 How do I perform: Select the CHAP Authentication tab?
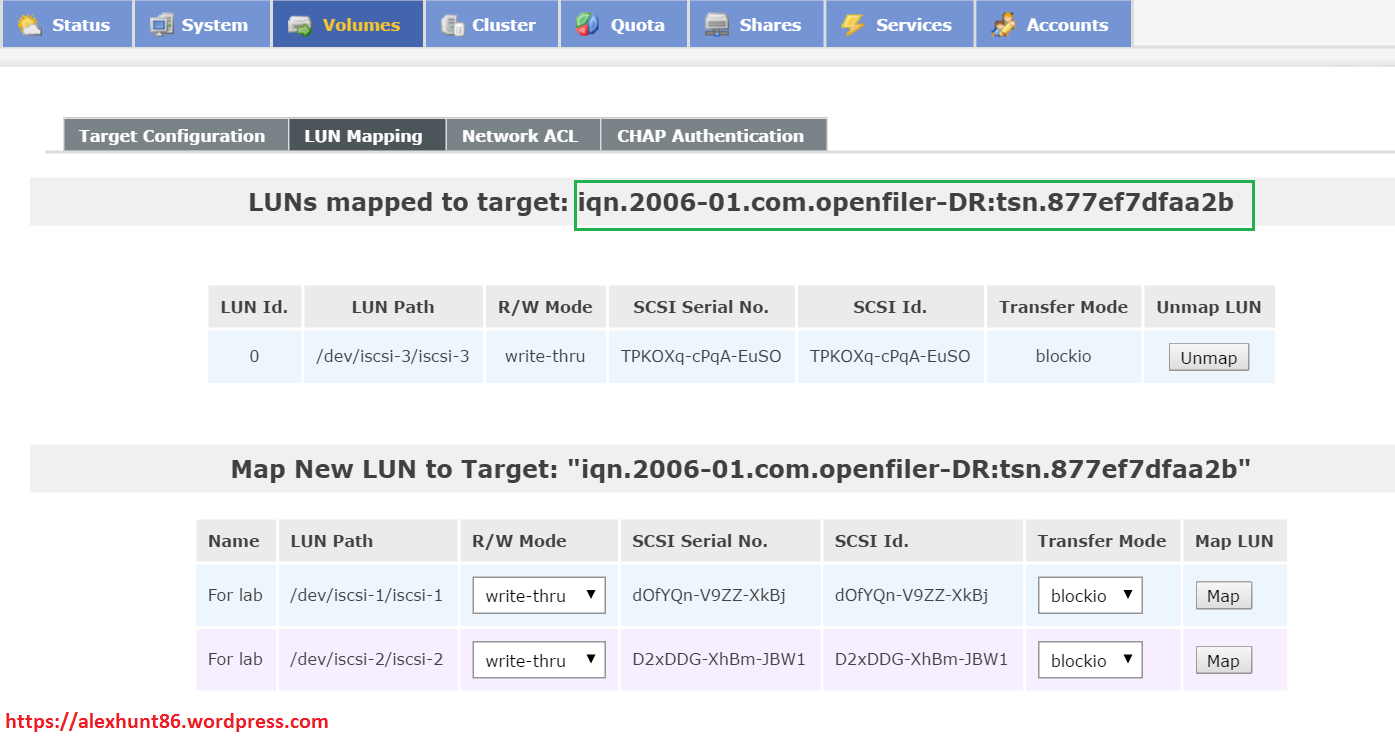pyautogui.click(x=713, y=134)
